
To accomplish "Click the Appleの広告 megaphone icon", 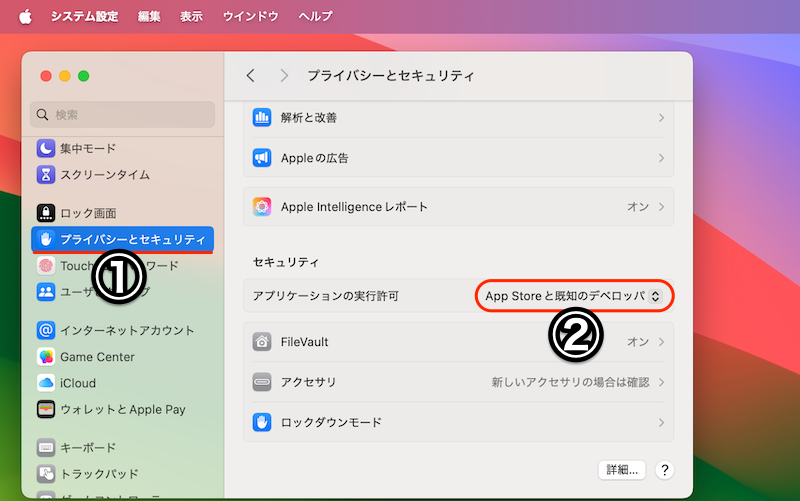I will [x=262, y=158].
